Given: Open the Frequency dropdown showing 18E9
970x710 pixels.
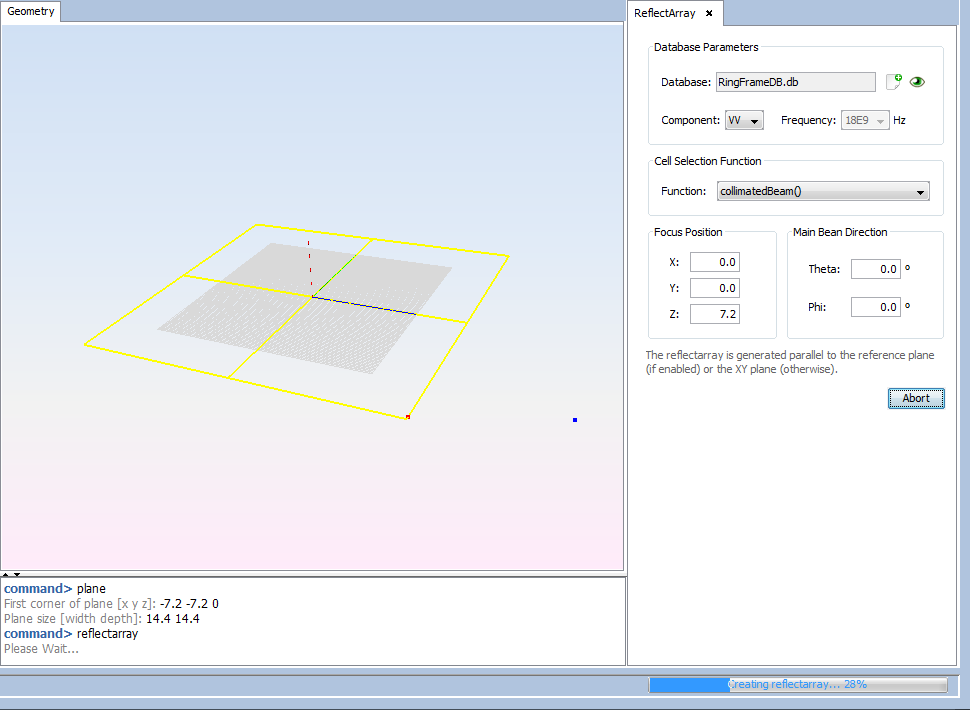Looking at the screenshot, I should (x=865, y=120).
